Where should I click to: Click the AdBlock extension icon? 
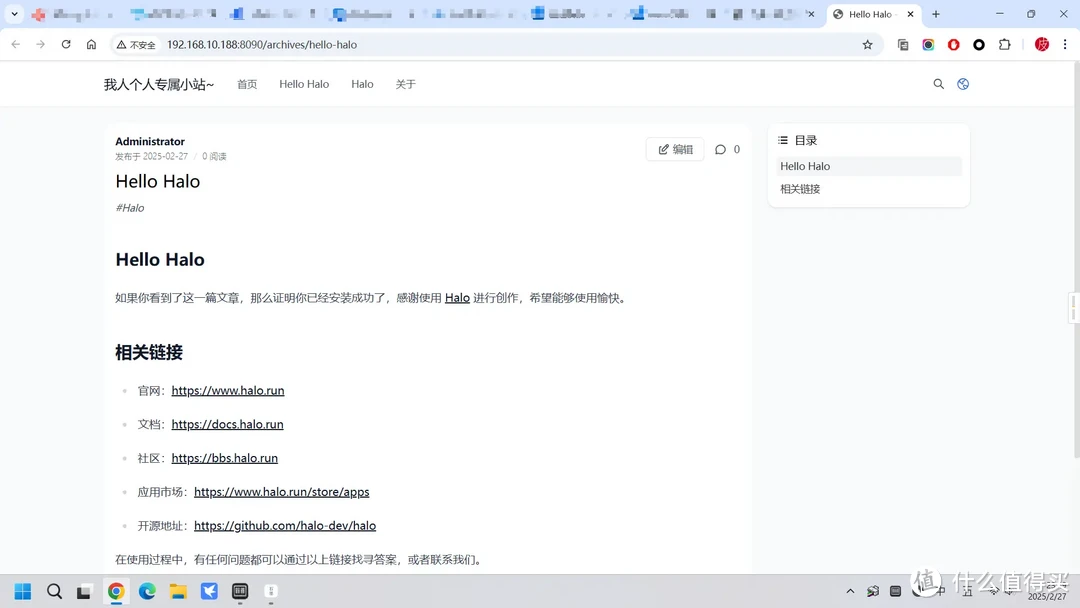(953, 45)
